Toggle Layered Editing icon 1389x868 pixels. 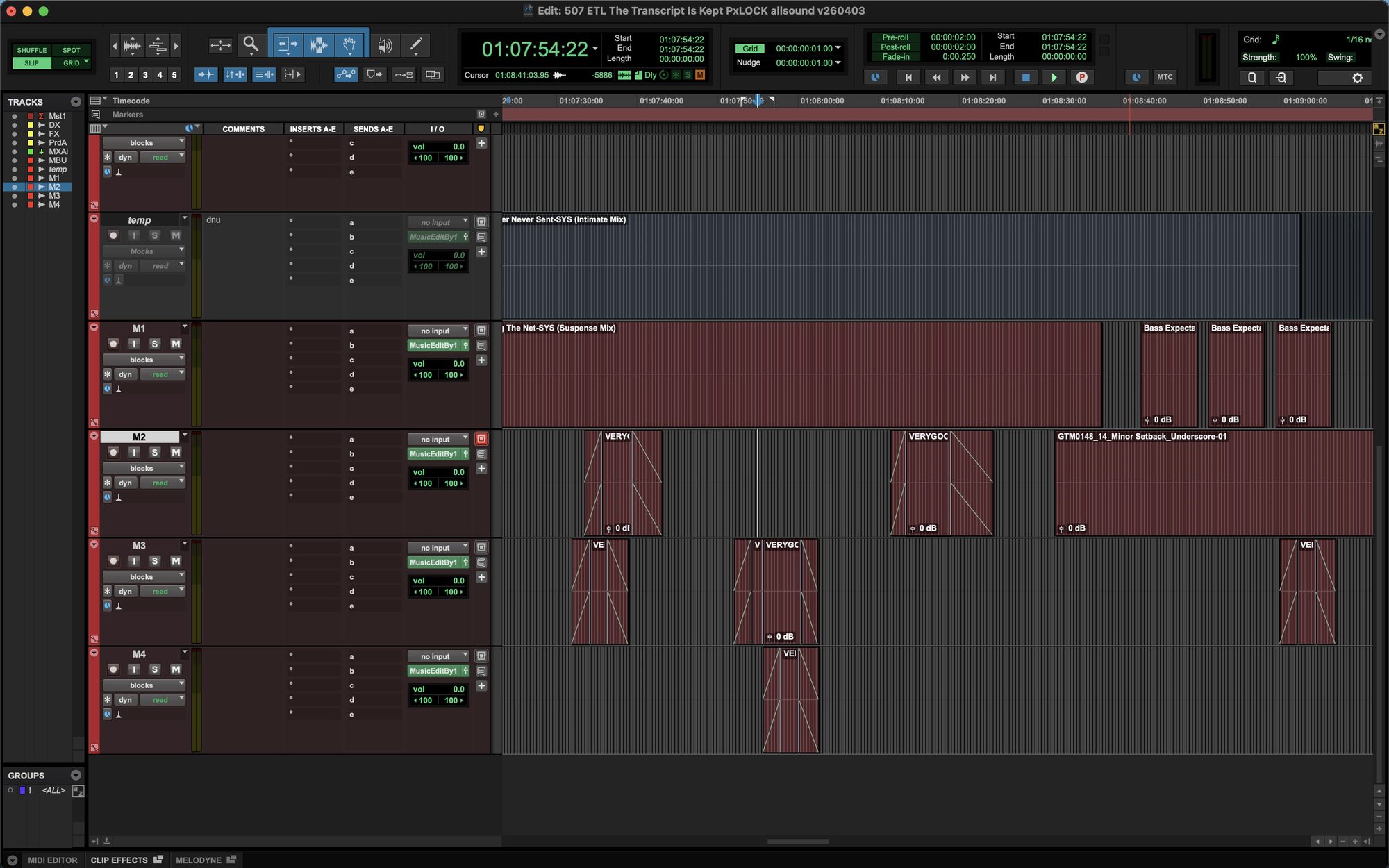433,74
